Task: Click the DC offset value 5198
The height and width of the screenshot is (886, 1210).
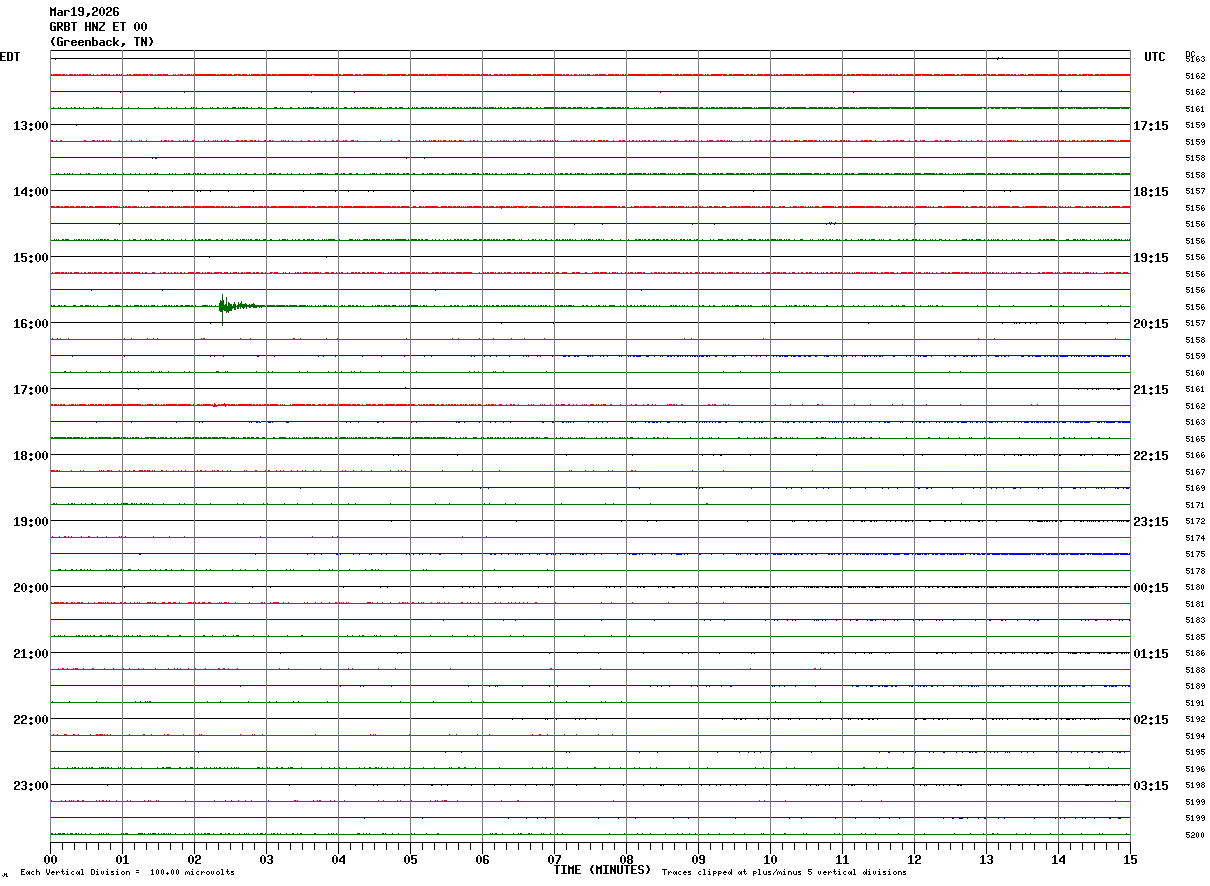Action: [x=1195, y=786]
